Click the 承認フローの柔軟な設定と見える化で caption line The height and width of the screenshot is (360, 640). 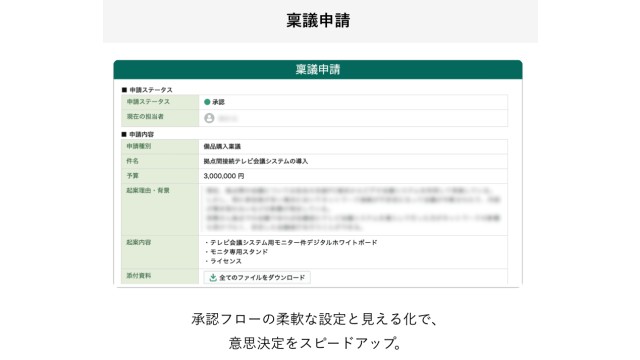[315, 319]
